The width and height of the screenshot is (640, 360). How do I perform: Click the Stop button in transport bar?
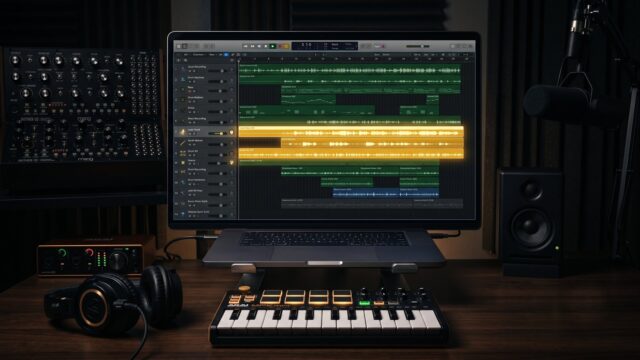(266, 46)
